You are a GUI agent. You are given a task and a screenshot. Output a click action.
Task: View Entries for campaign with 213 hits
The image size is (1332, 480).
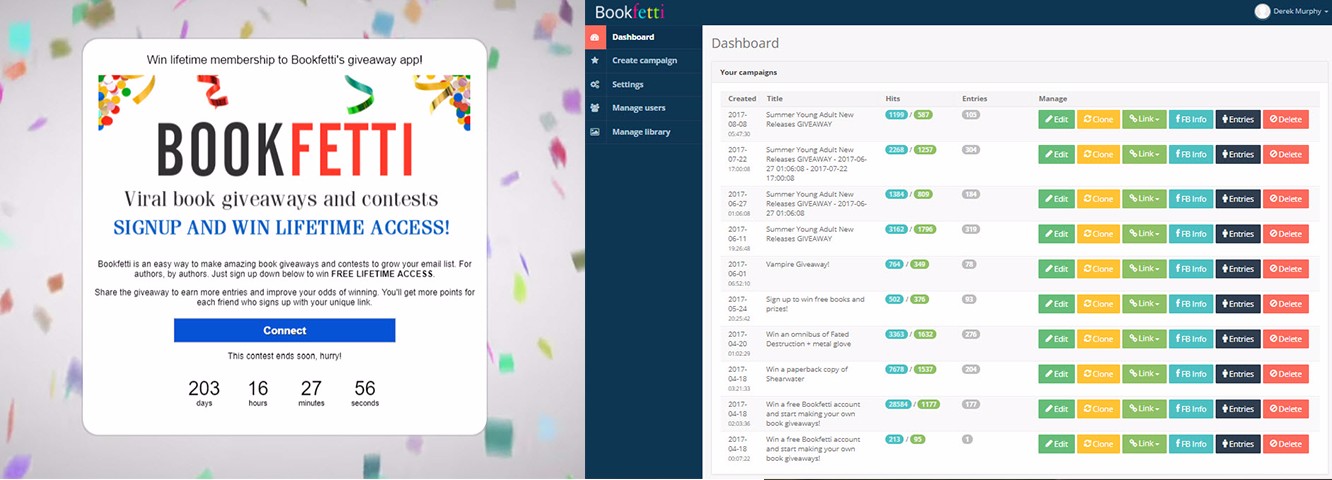(1237, 444)
